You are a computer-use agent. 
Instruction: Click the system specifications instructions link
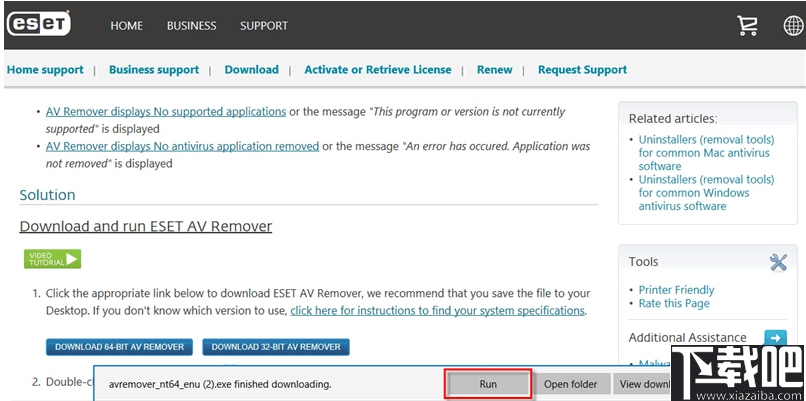(437, 311)
